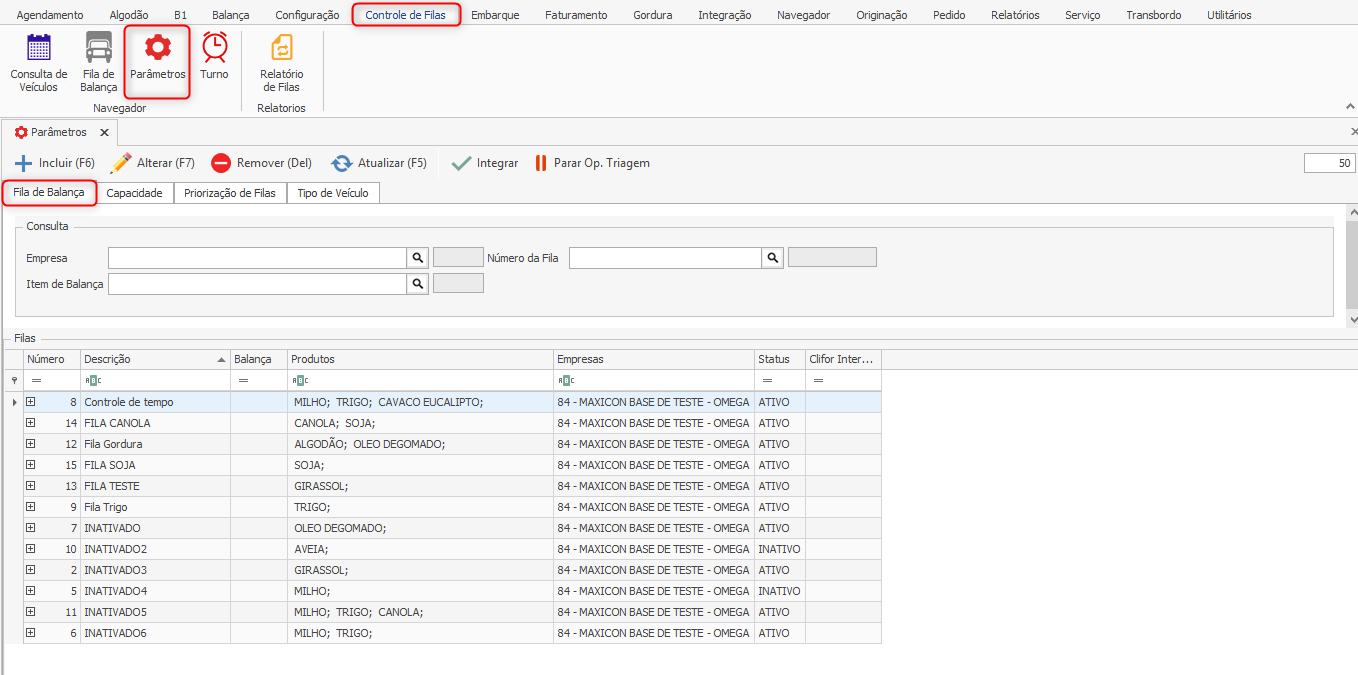Select ALGODÃO; OLEO DEGOMADO; products cell
1358x675 pixels.
421,444
